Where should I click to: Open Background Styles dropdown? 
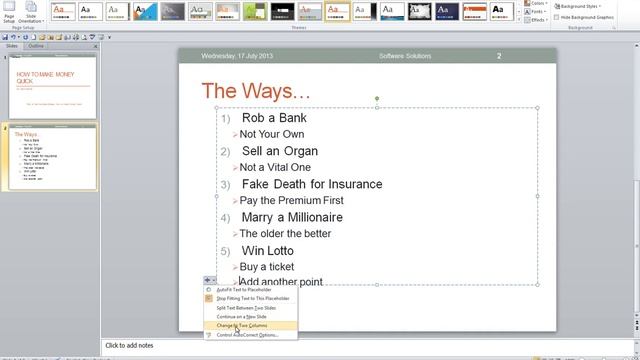point(578,6)
